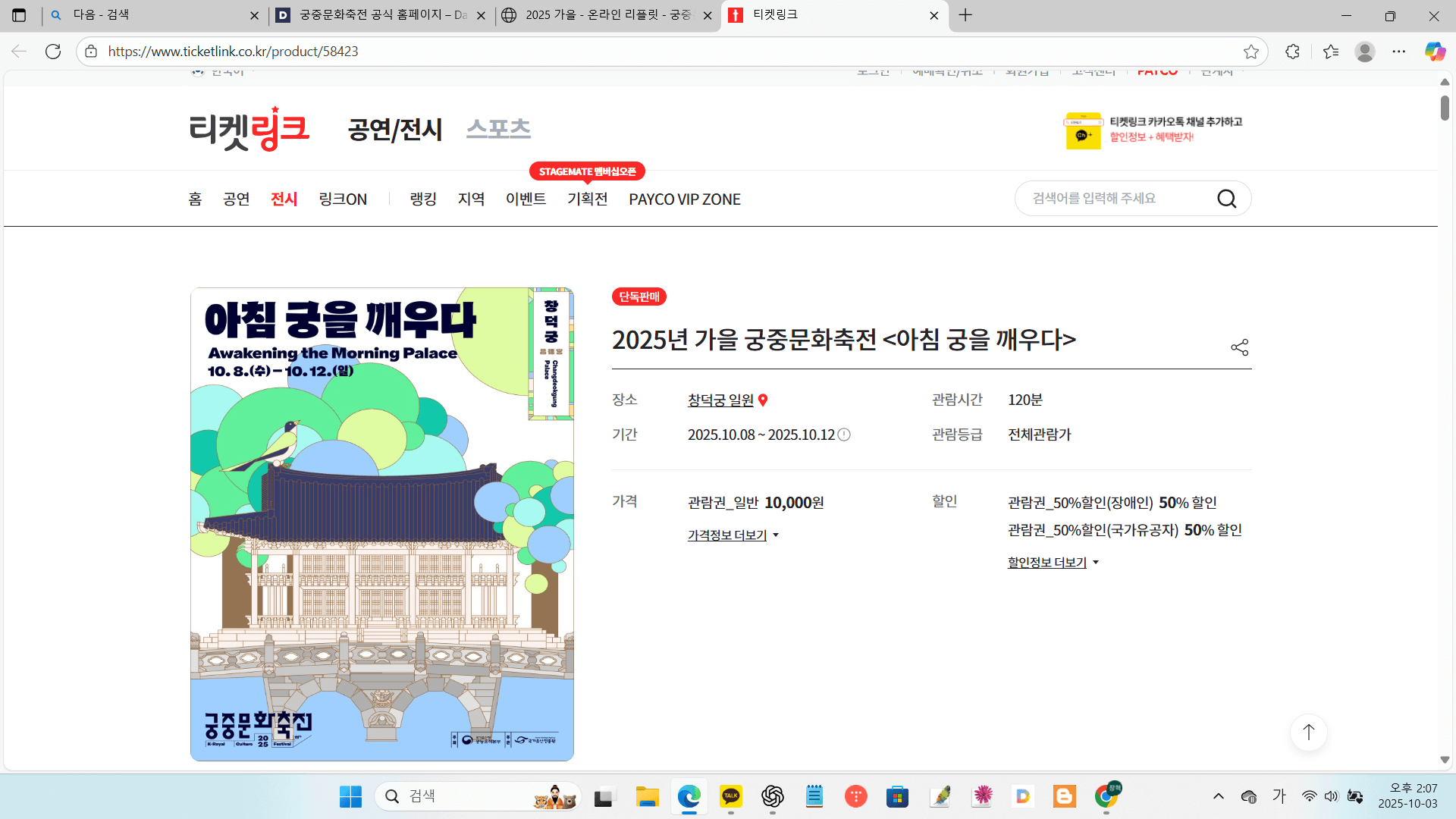Click the favorites star in the address bar
1456x819 pixels.
[1252, 51]
